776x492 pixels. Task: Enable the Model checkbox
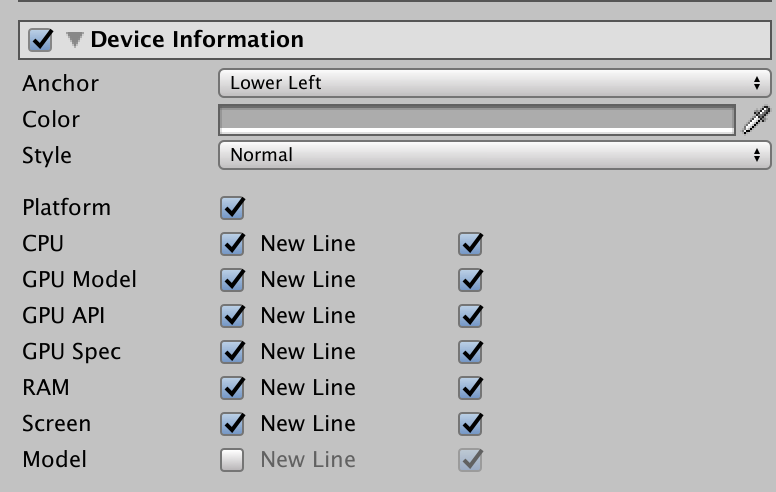[232, 460]
